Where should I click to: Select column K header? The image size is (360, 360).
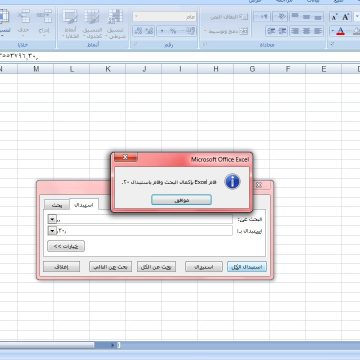point(108,69)
